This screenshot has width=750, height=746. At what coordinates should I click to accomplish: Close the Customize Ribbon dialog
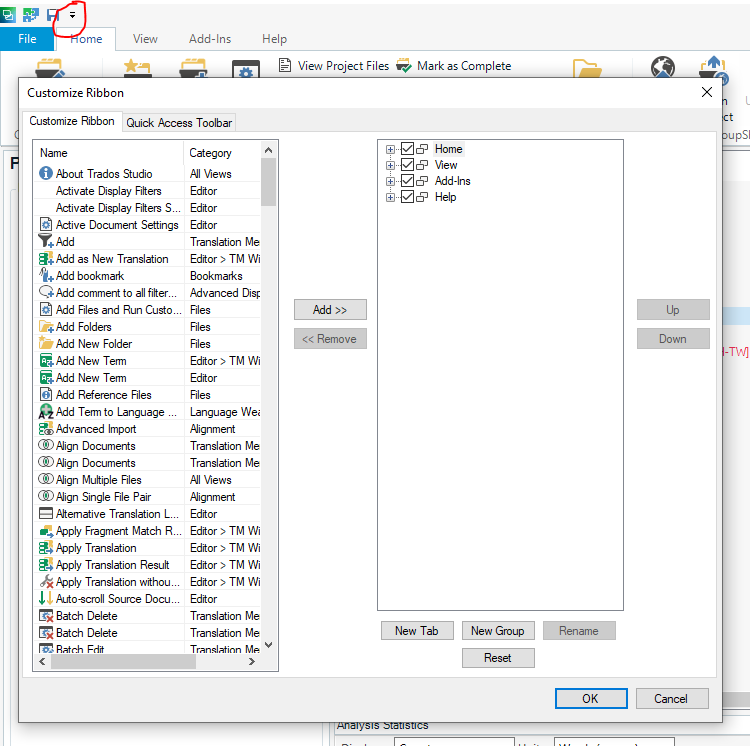[706, 92]
